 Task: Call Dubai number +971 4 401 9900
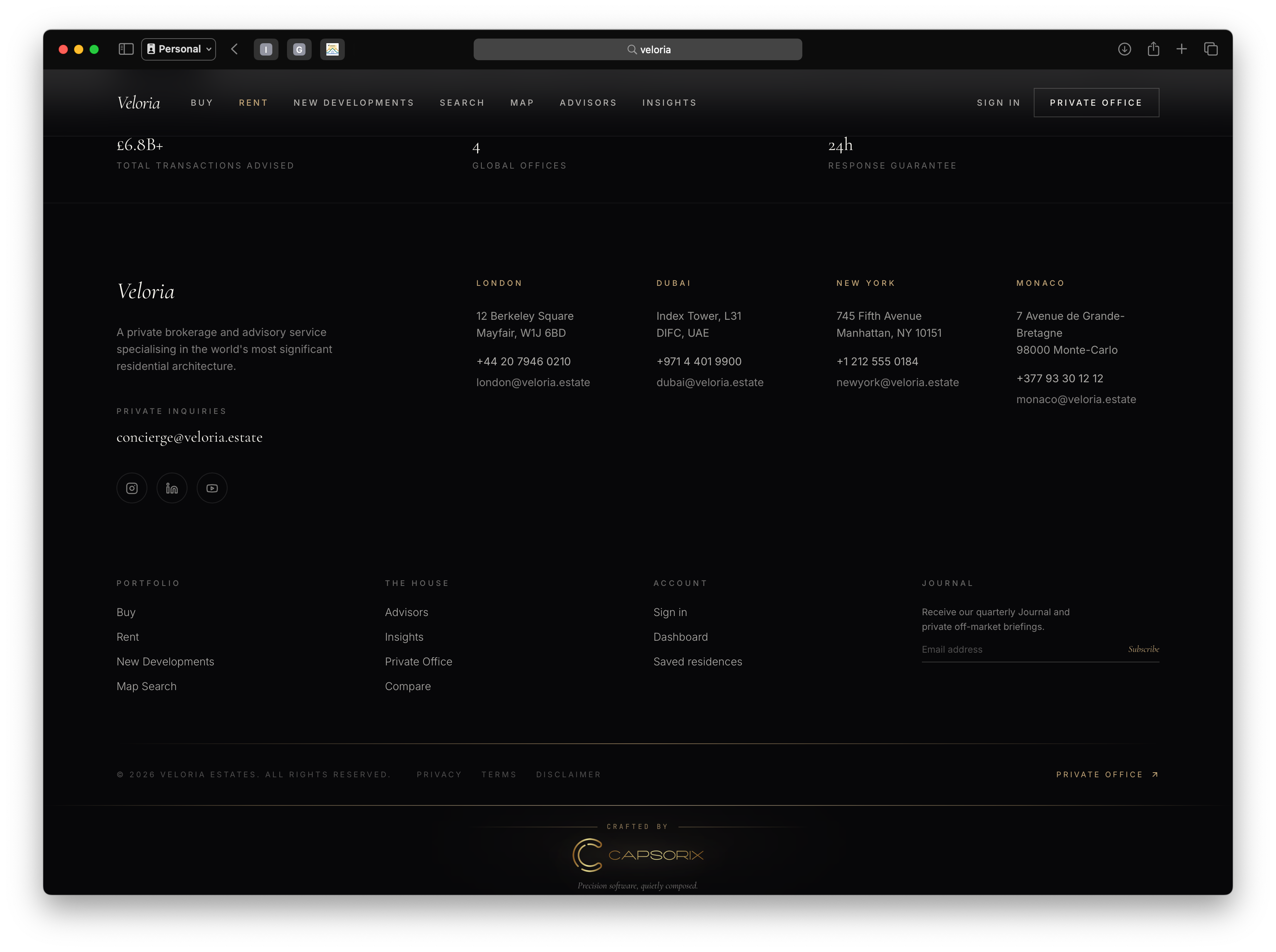click(x=699, y=361)
